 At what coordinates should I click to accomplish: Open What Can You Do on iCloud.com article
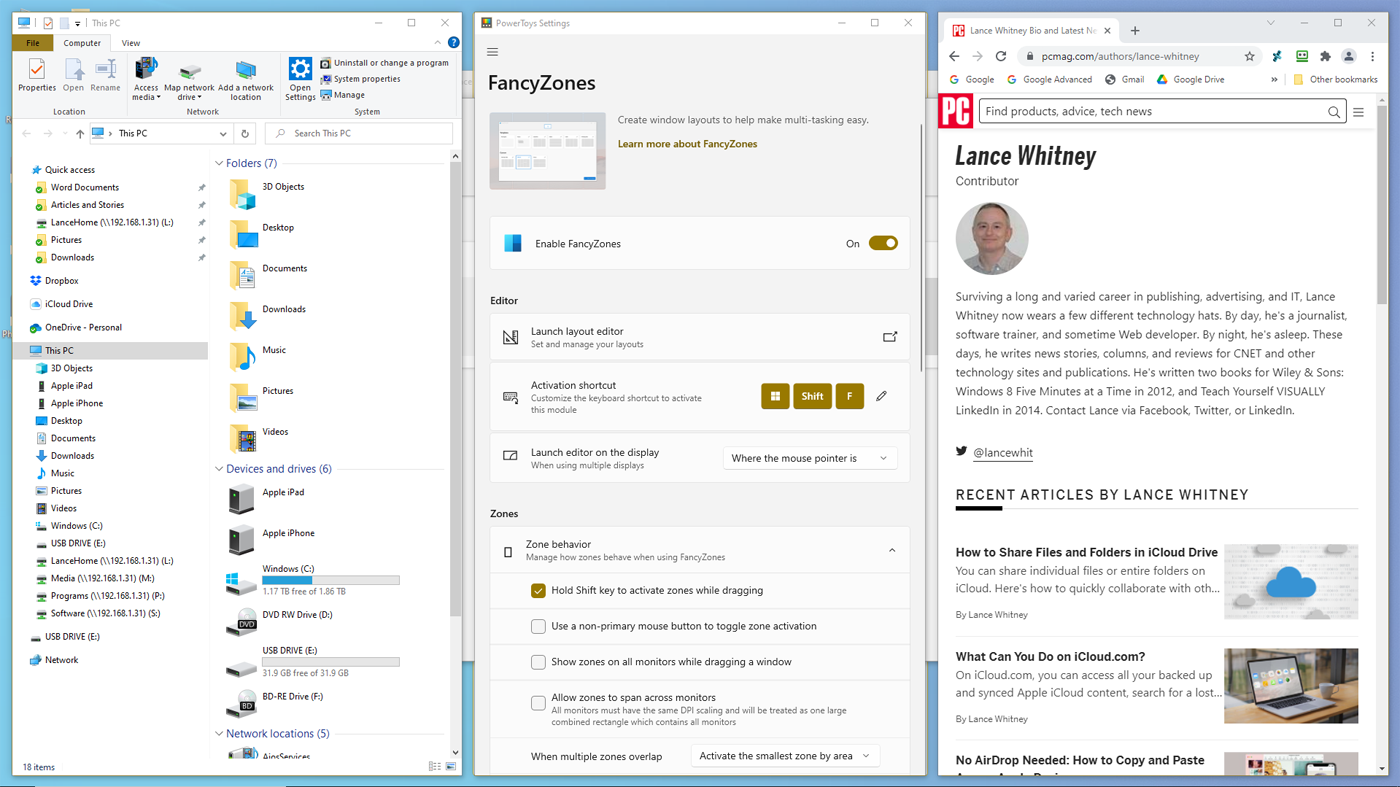(x=1050, y=657)
